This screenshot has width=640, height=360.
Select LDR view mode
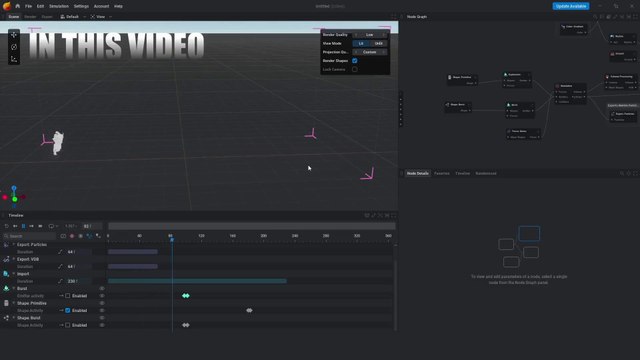pyautogui.click(x=361, y=43)
